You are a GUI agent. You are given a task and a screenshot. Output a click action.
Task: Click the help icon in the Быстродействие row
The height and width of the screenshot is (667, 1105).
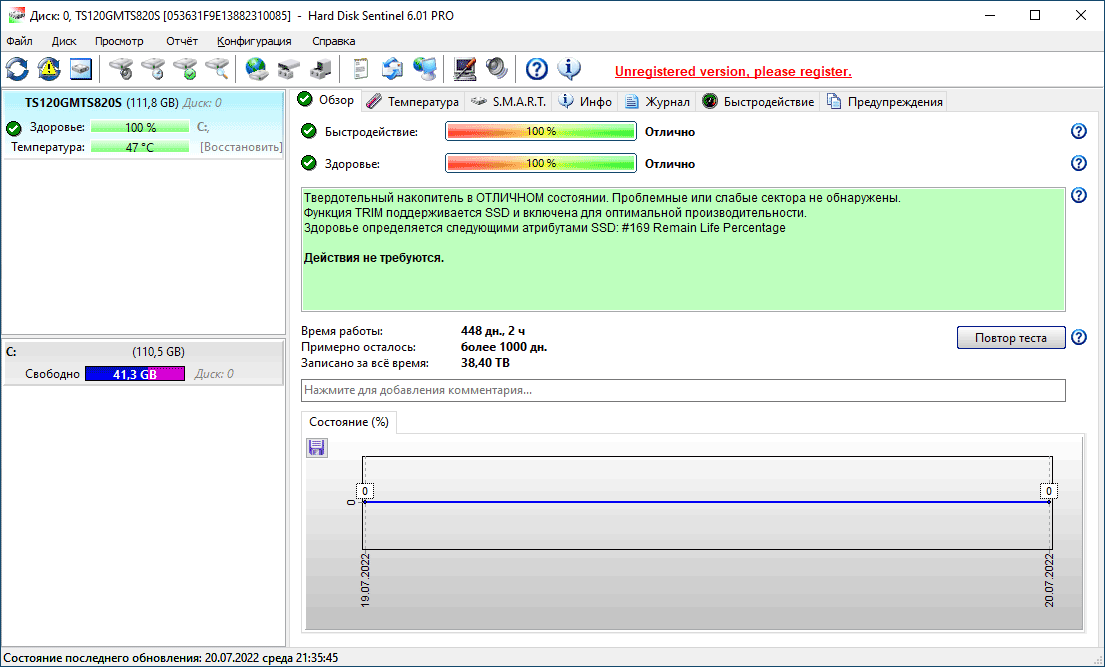(x=1078, y=131)
